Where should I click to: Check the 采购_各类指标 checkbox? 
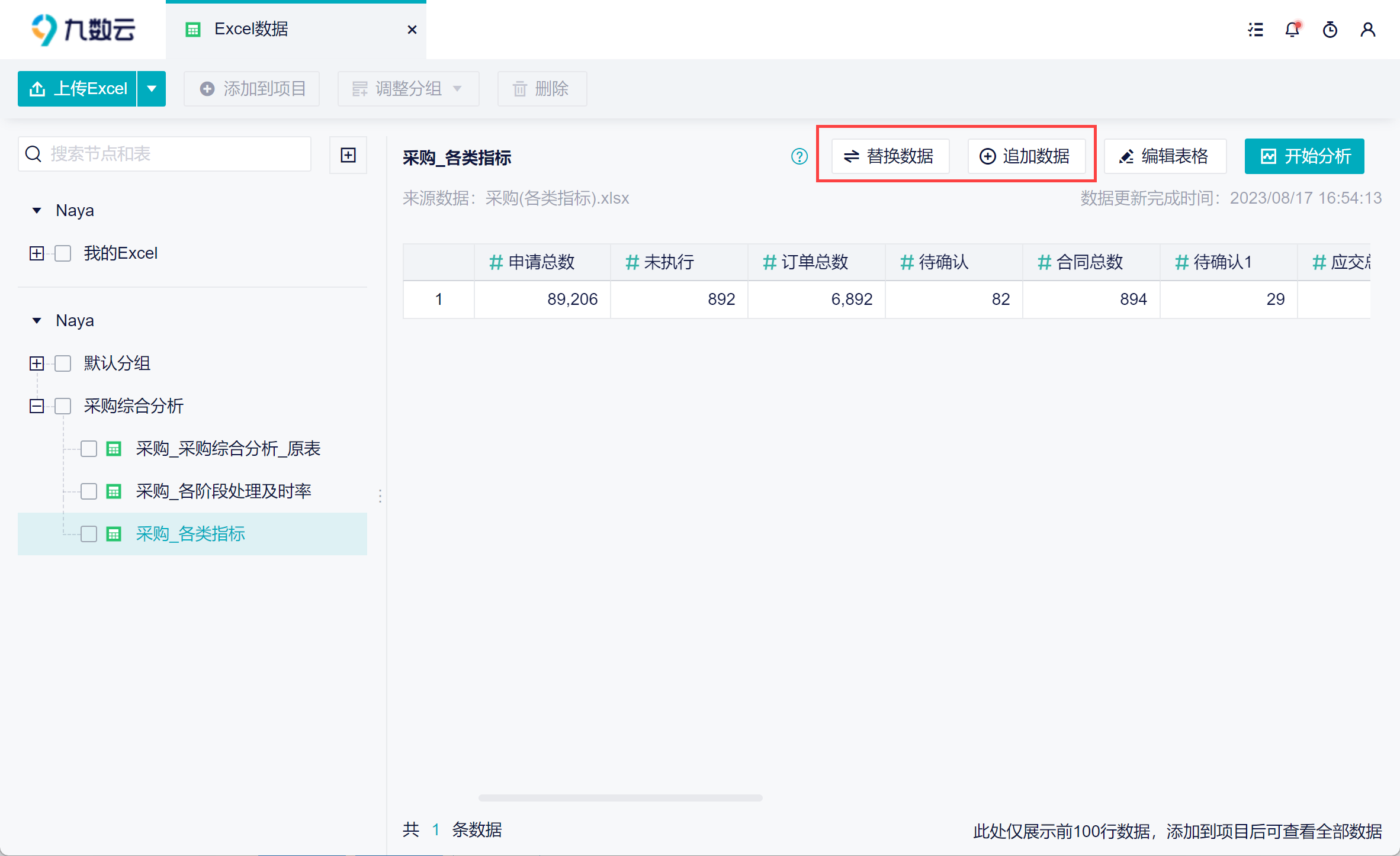pos(89,534)
